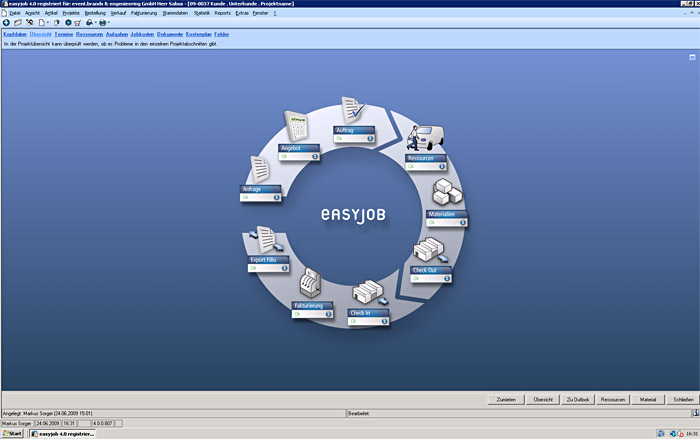
Task: Click the Zu Outlook button
Action: click(578, 399)
